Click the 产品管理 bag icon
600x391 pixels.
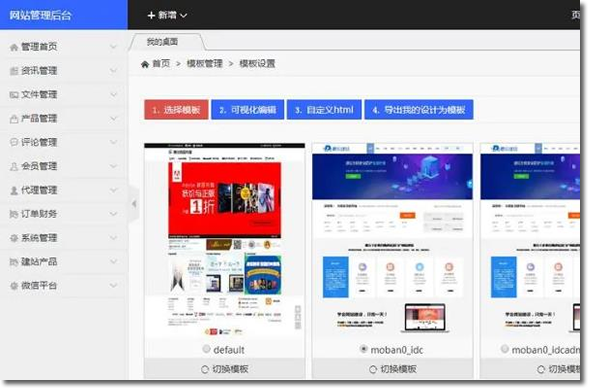(x=14, y=119)
